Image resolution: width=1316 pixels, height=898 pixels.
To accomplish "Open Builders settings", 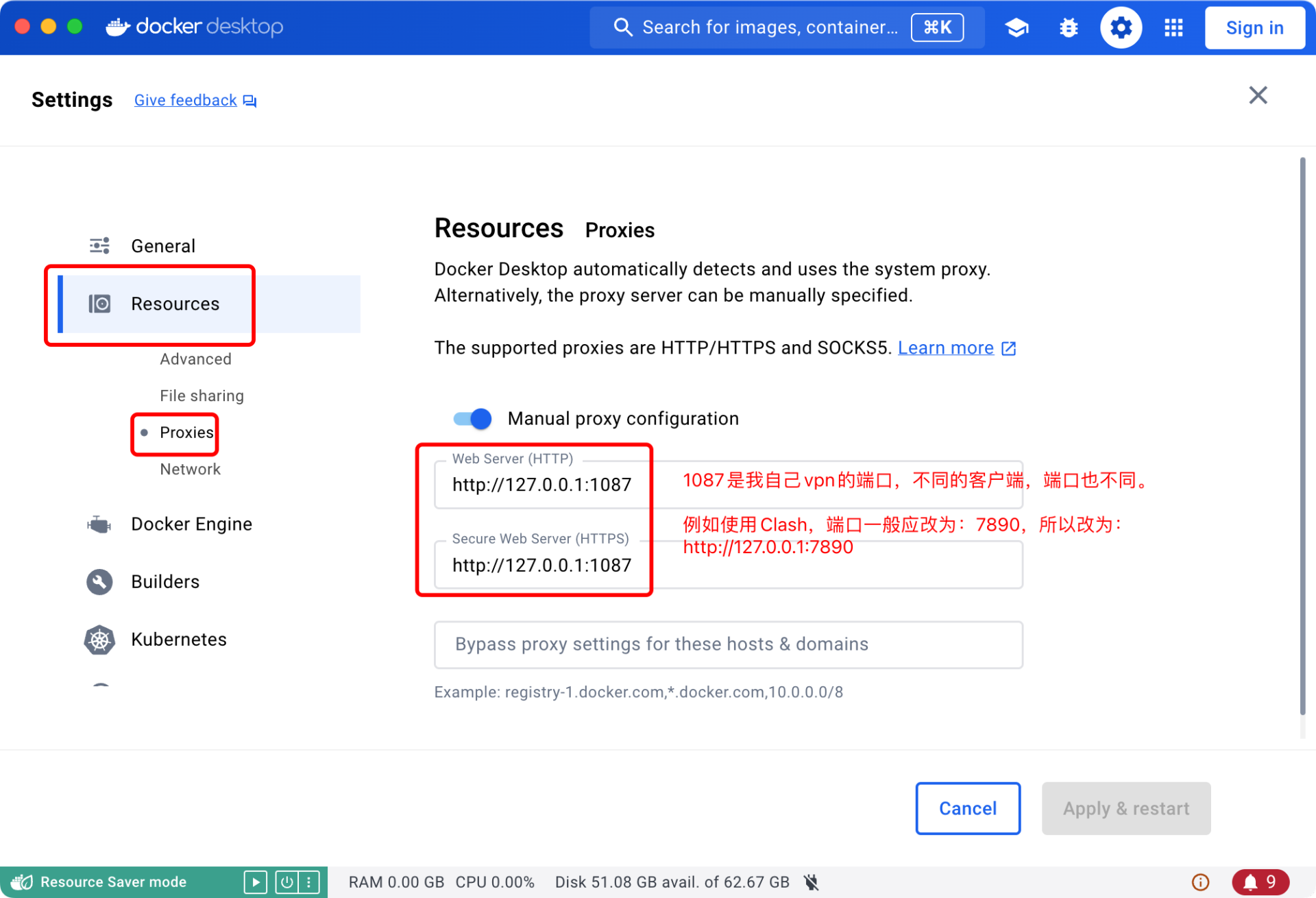I will coord(164,581).
